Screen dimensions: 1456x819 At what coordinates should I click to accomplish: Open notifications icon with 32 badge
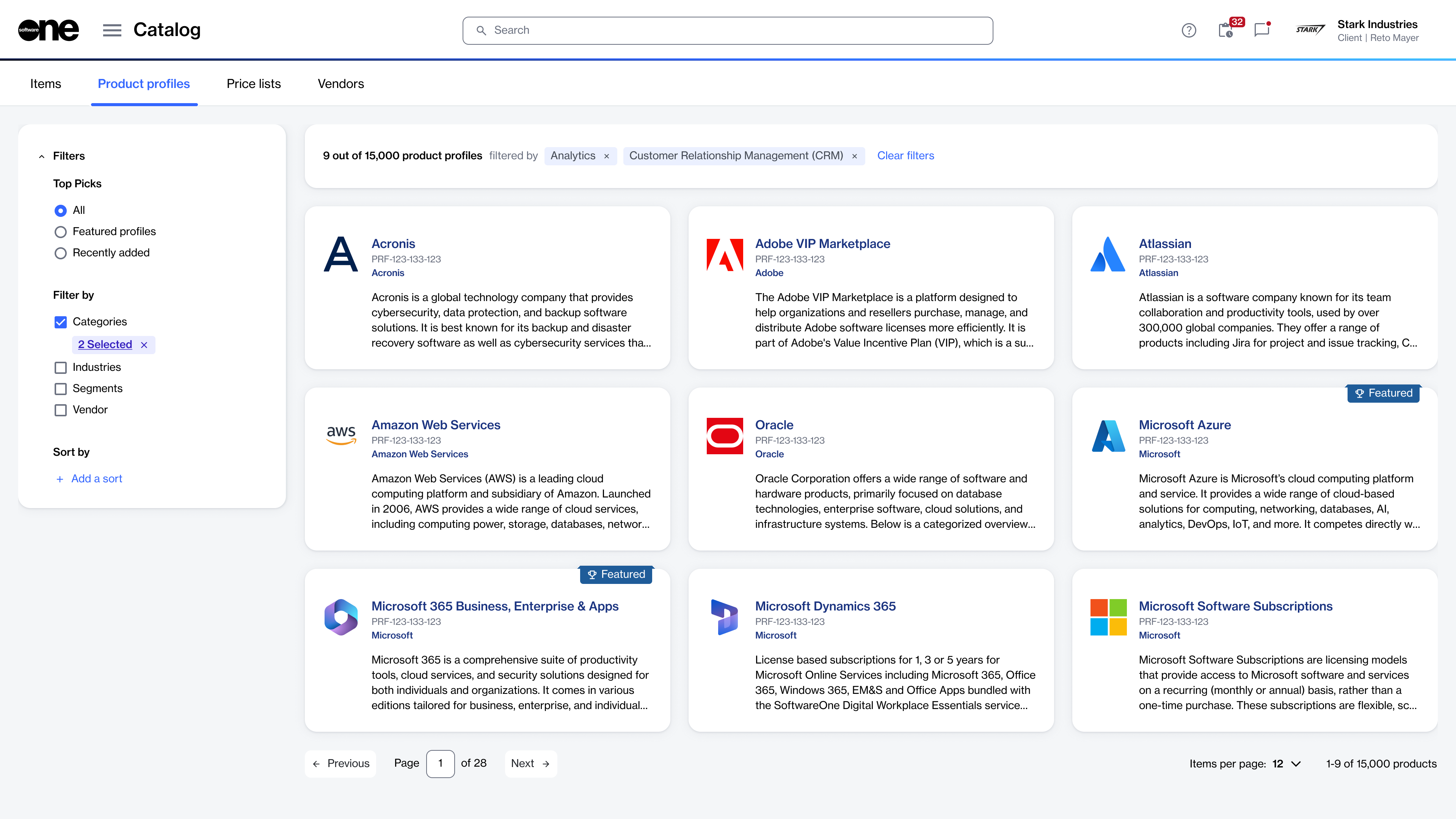tap(1225, 30)
